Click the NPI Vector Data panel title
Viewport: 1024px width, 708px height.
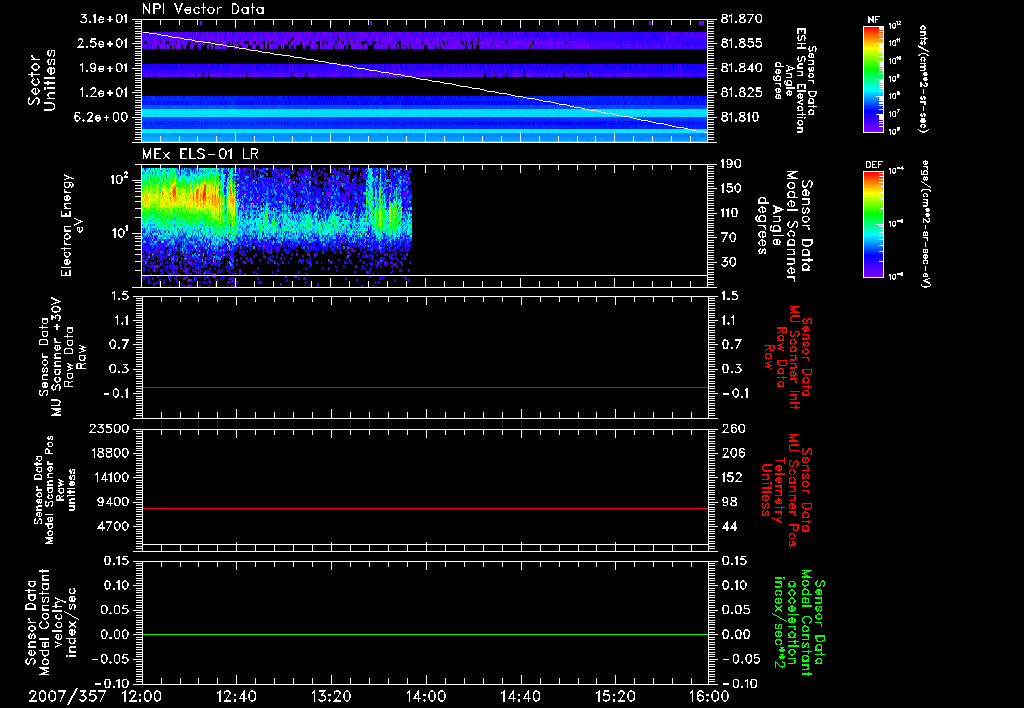pos(203,9)
